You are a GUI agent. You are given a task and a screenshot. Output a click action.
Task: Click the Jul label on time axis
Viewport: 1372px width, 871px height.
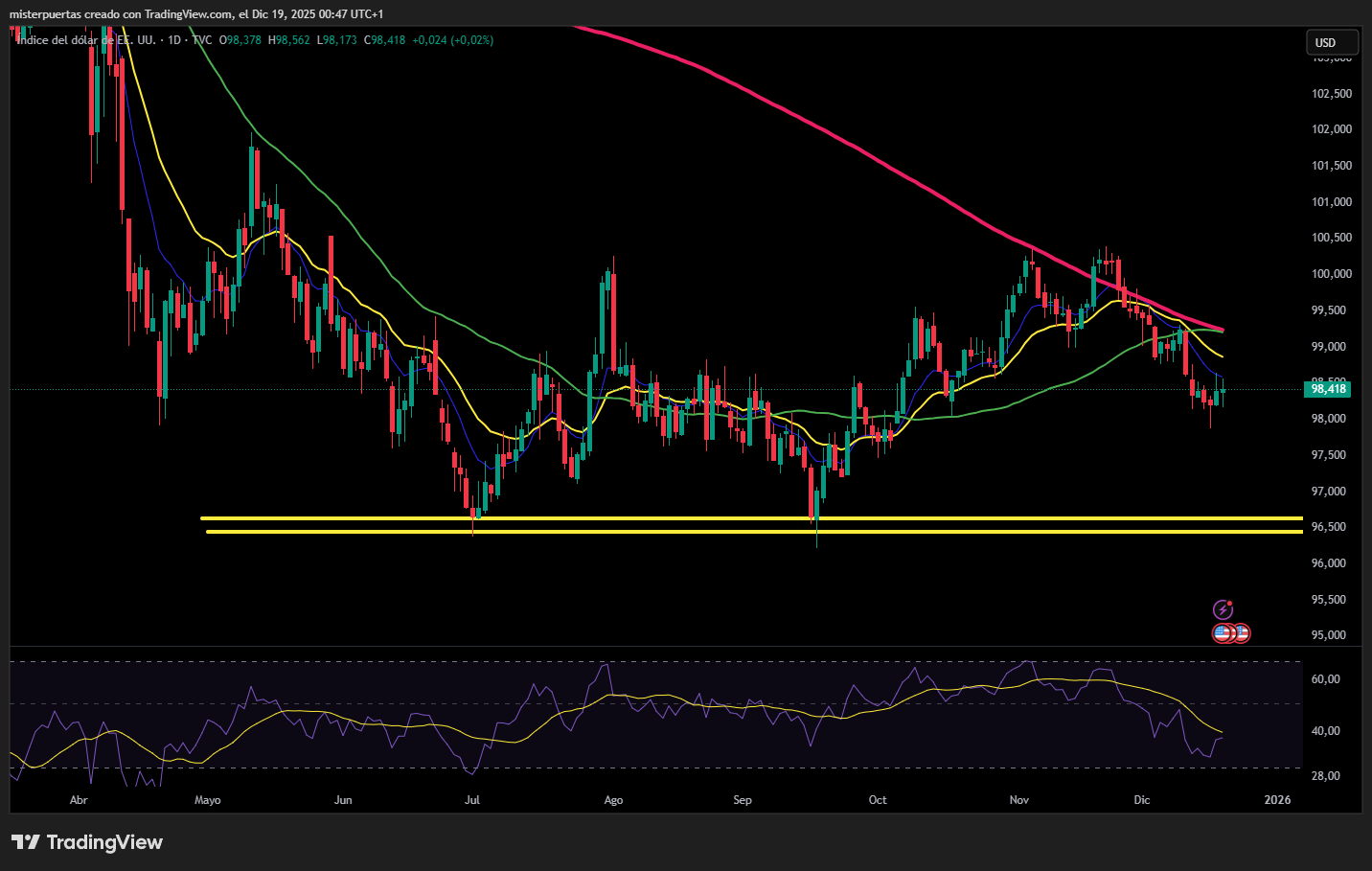click(x=472, y=800)
